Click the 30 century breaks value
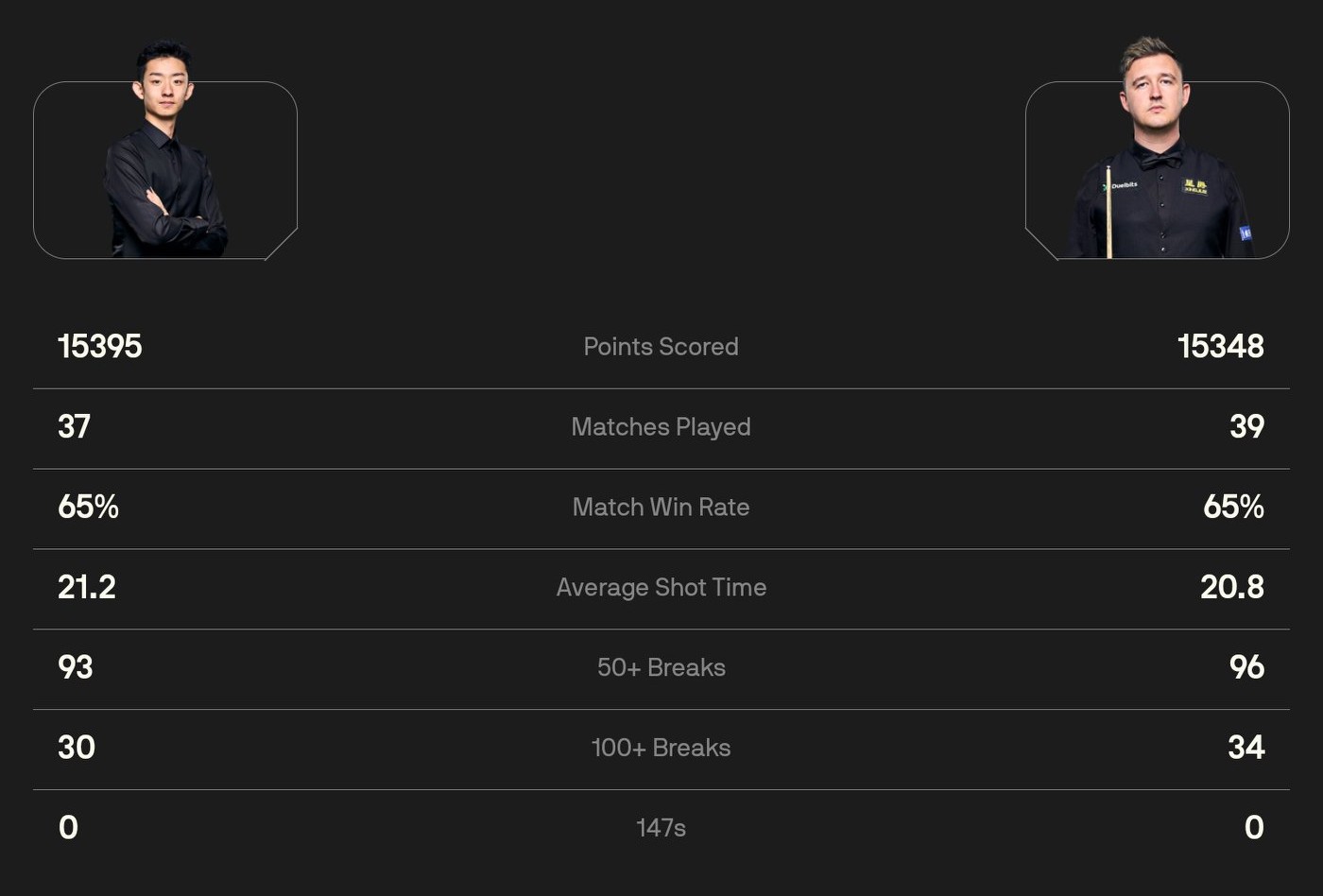Image resolution: width=1323 pixels, height=896 pixels. [x=76, y=749]
